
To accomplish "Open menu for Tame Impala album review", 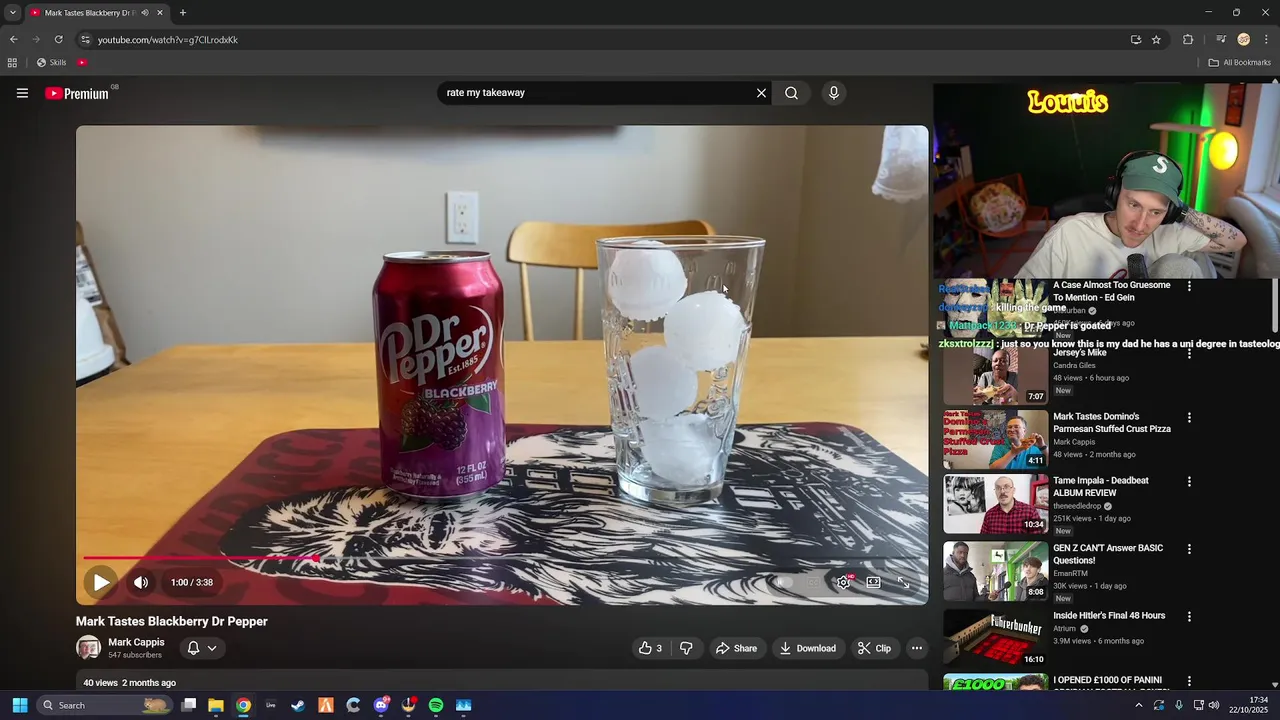I will click(x=1189, y=482).
